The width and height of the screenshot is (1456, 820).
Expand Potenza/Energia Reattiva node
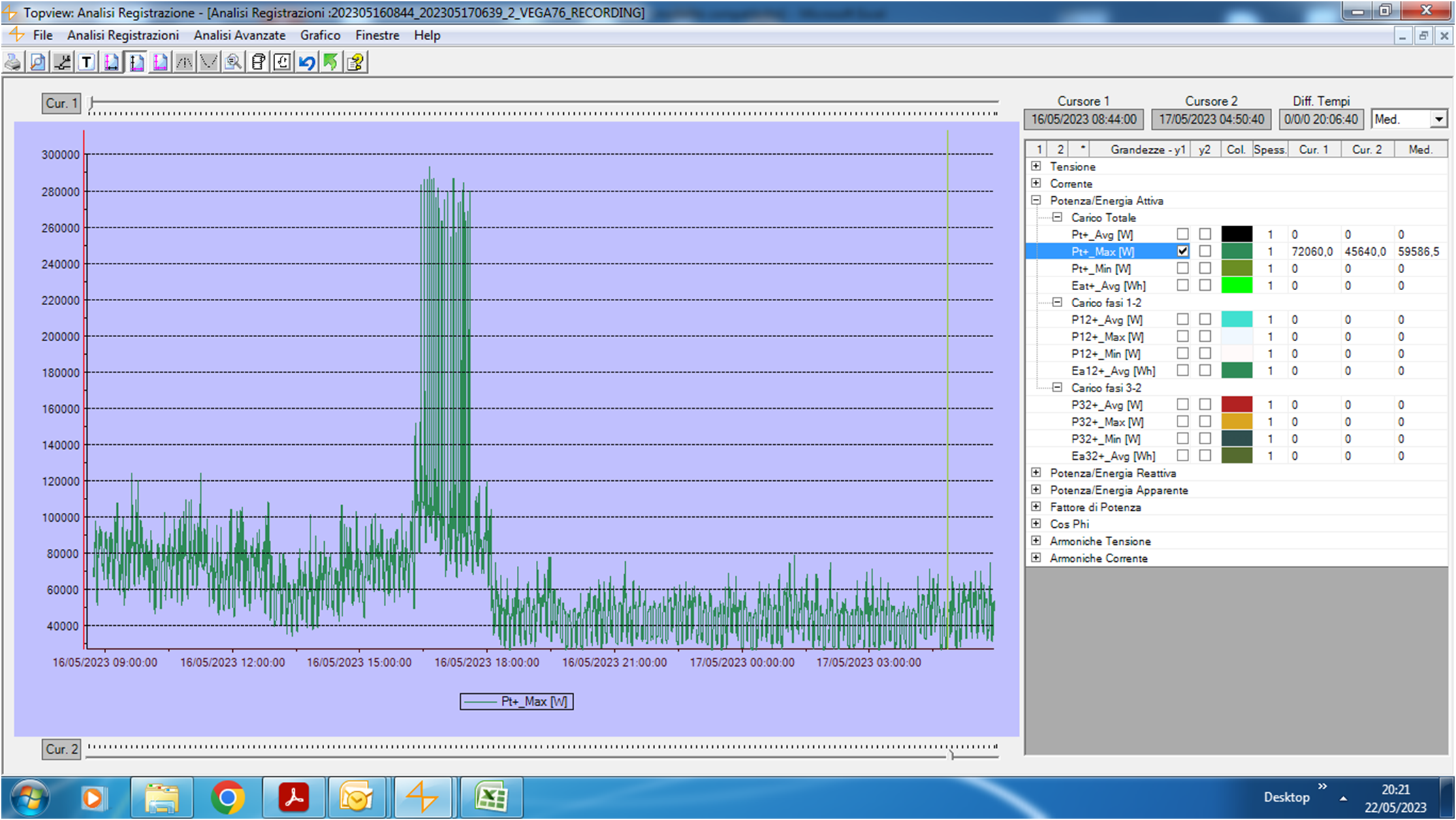tap(1036, 473)
